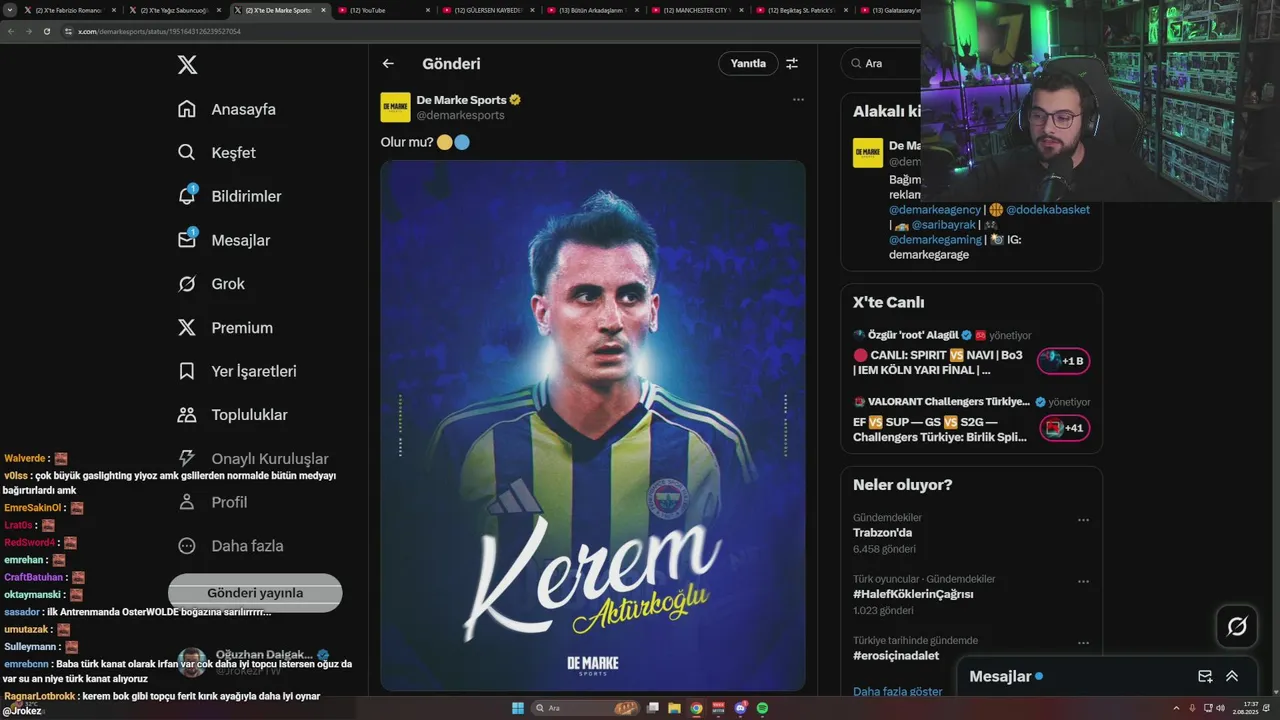Screen dimensions: 1280x720
Task: Open Anasayfa home in the sidebar
Action: click(226, 109)
